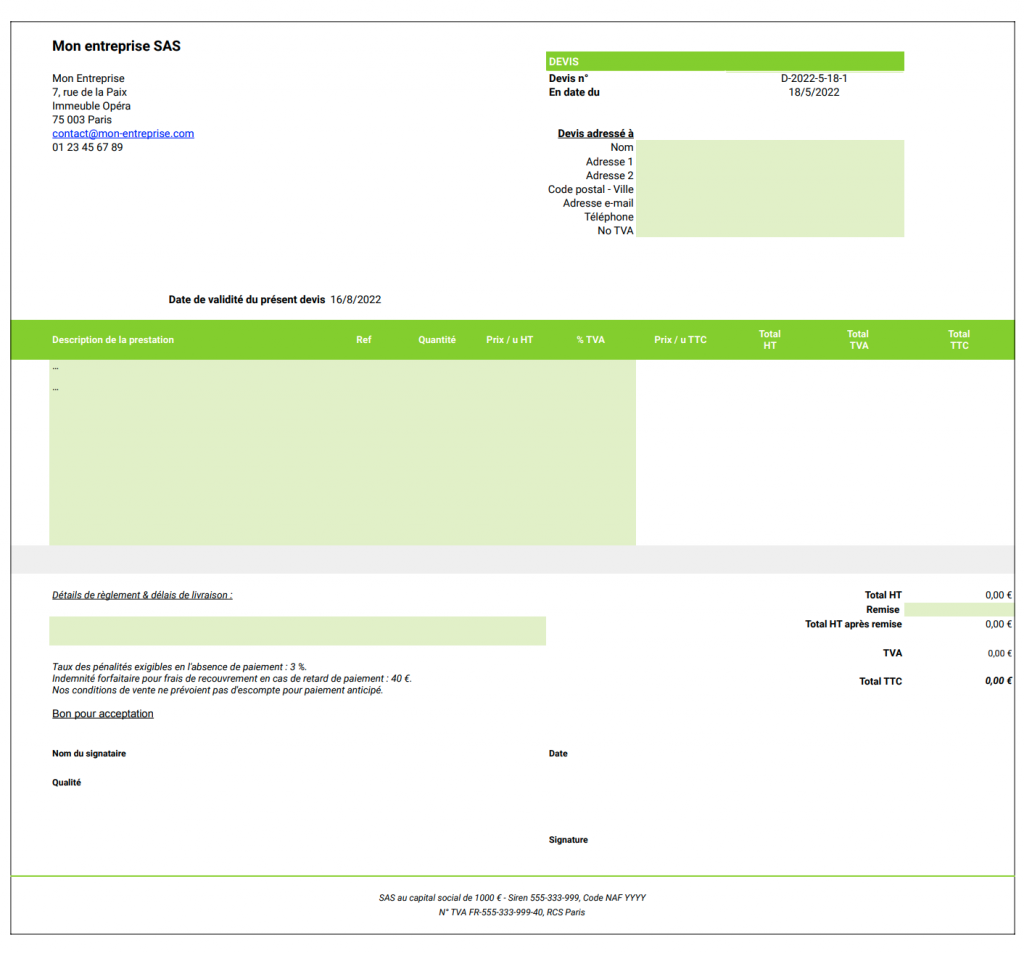Screen dimensions: 1024x953
Task: Click the first description line in table
Action: (342, 369)
